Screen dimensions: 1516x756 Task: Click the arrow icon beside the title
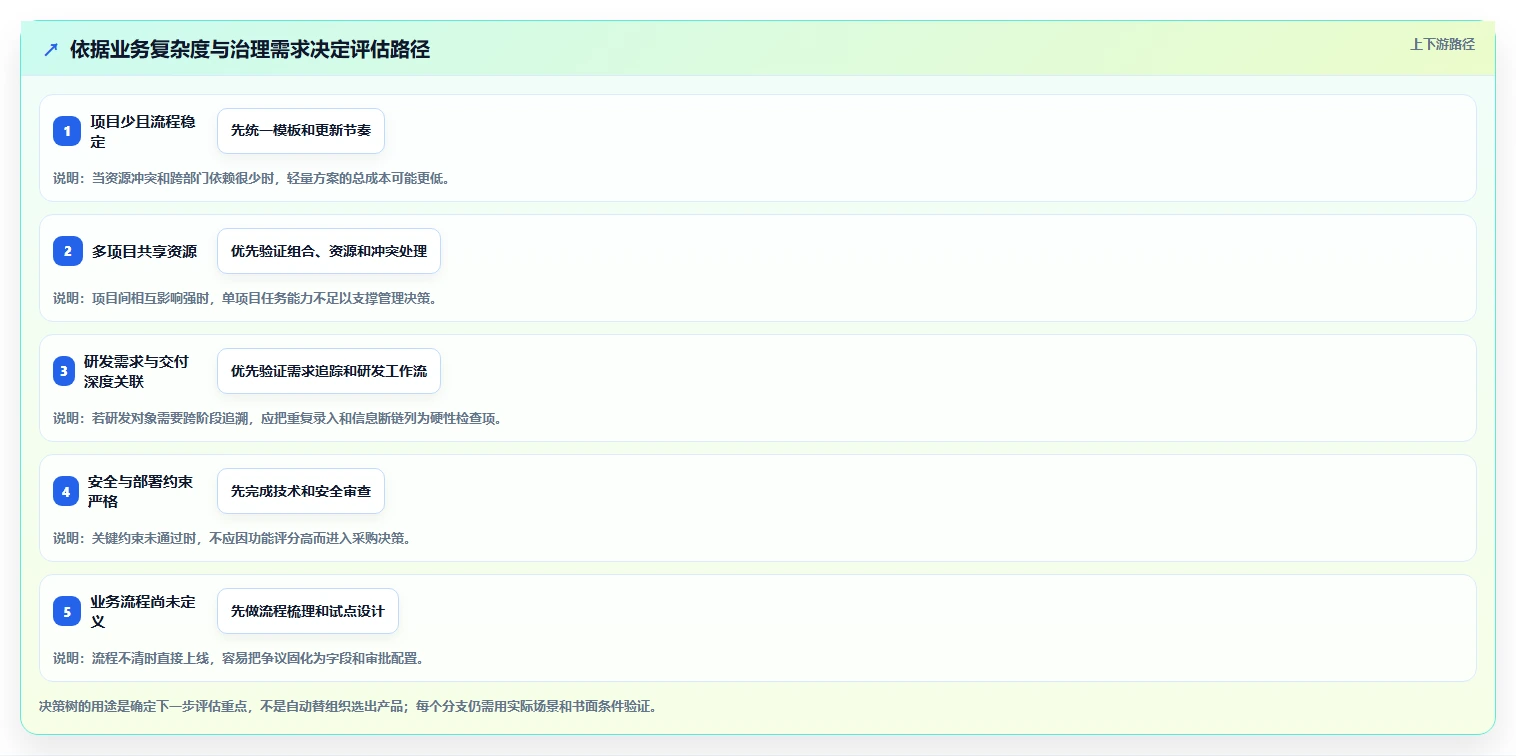(51, 49)
